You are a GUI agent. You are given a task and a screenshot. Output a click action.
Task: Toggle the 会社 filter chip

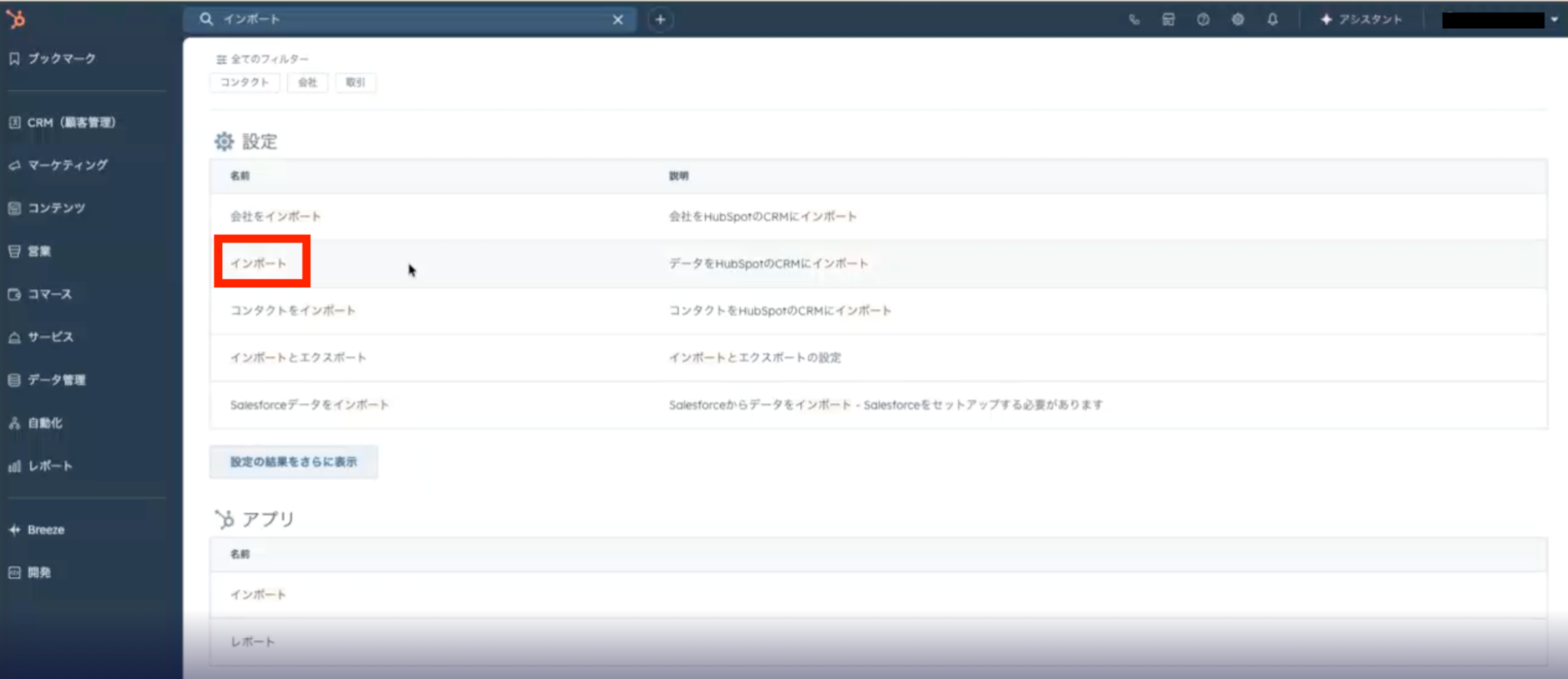[307, 82]
